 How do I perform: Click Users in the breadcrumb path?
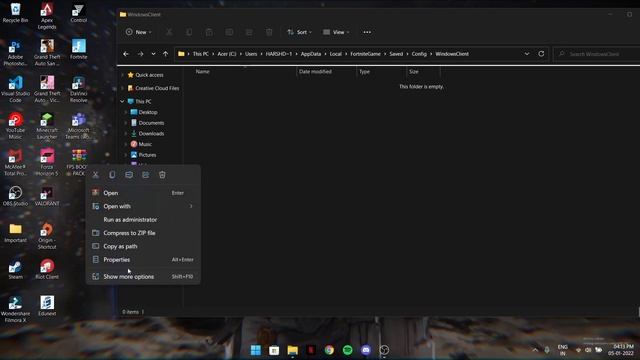[251, 54]
